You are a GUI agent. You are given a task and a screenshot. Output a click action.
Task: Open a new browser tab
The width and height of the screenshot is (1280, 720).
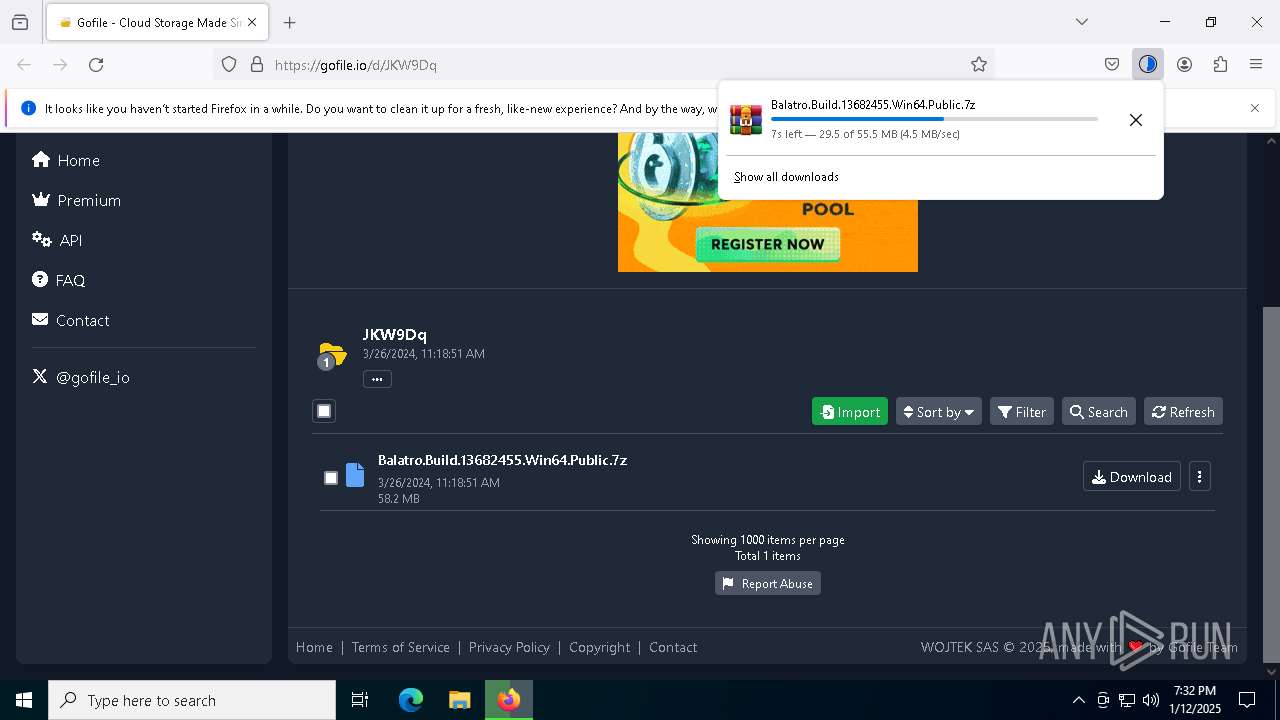coord(290,22)
